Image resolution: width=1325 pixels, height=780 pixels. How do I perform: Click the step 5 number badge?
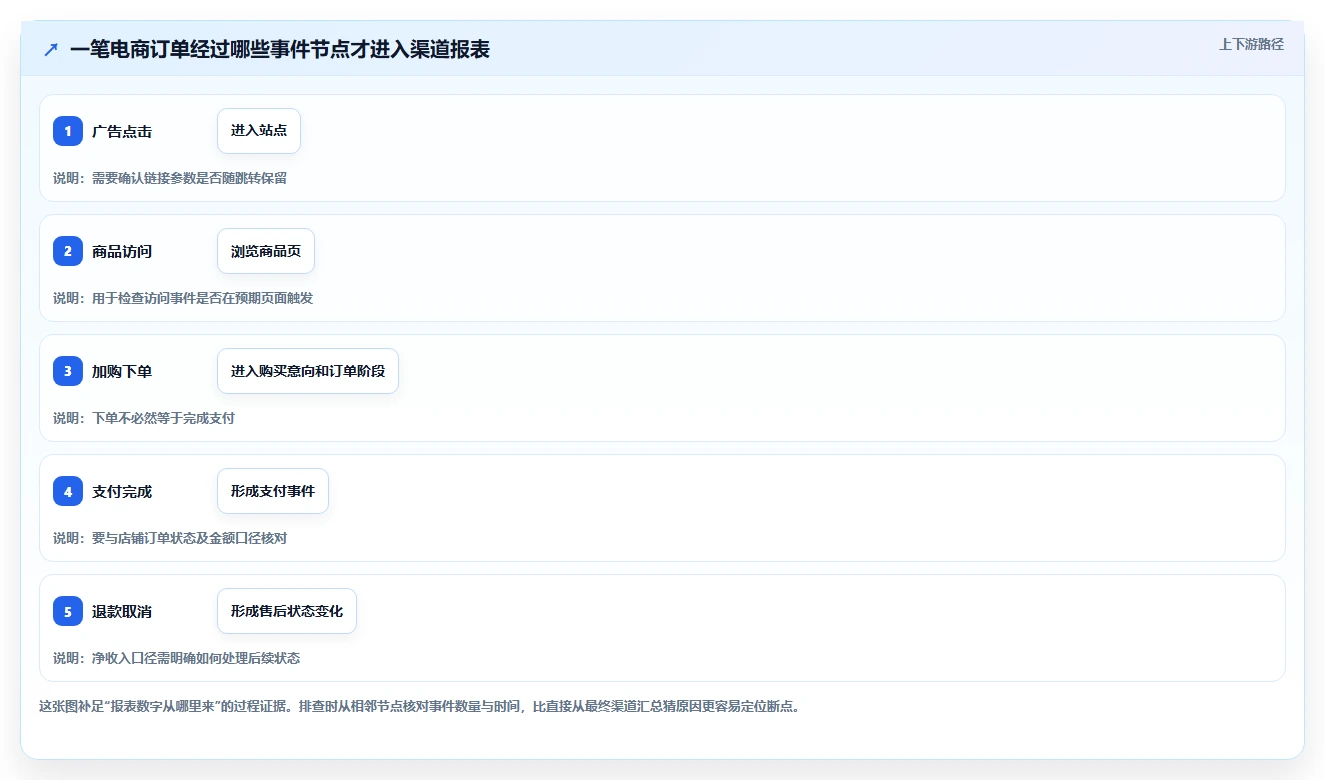[68, 611]
